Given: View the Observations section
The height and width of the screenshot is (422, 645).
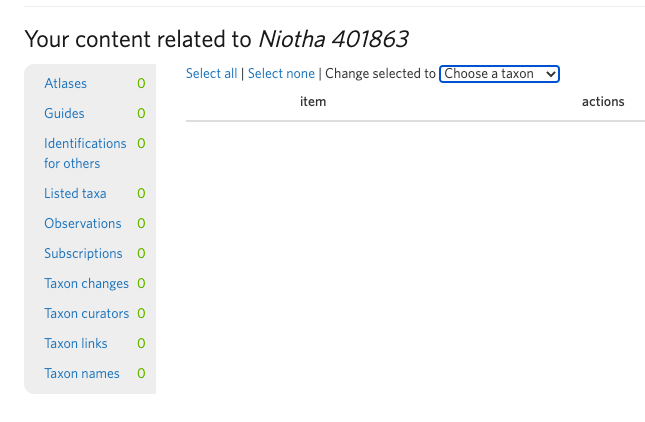Looking at the screenshot, I should point(82,223).
